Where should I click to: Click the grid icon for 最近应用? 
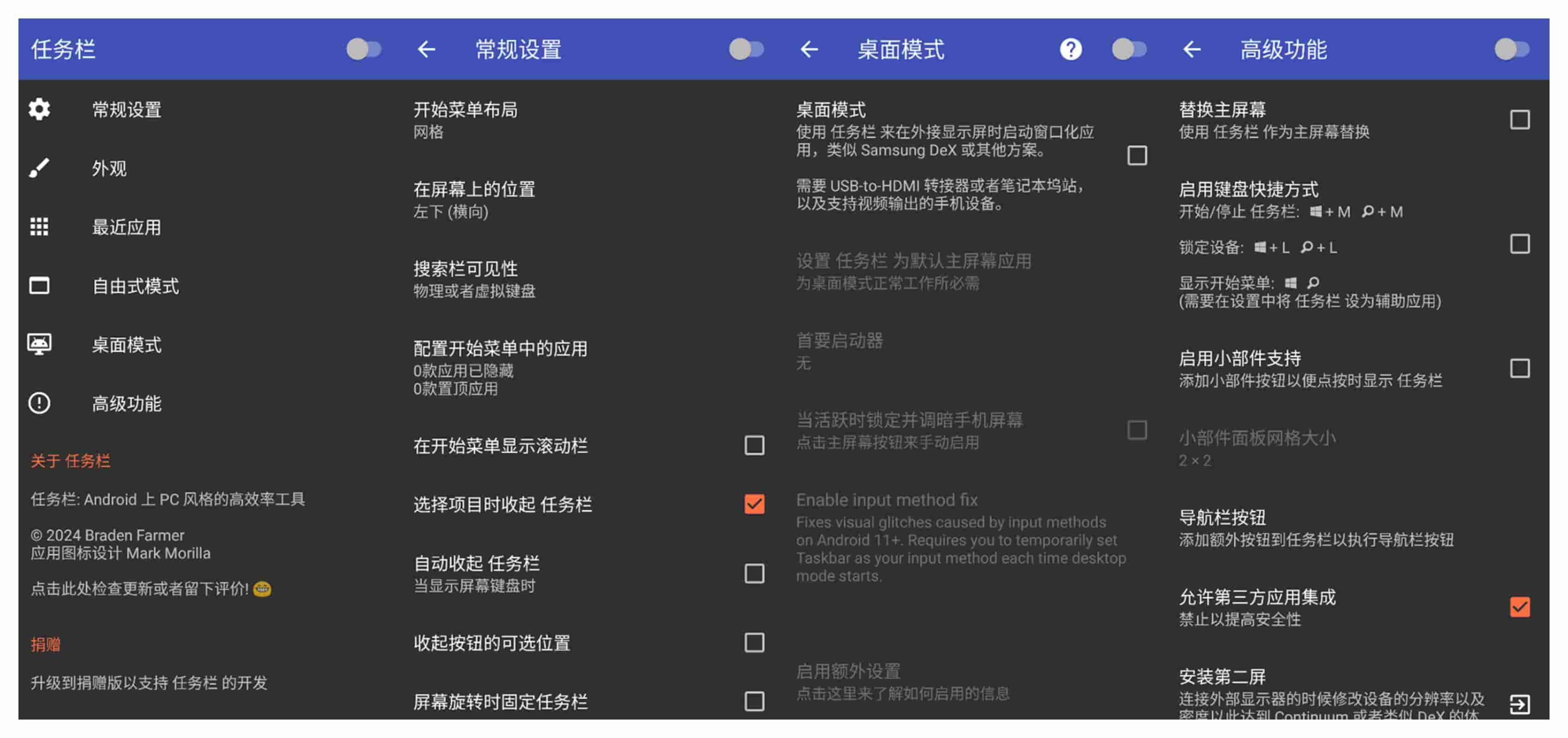[x=40, y=227]
